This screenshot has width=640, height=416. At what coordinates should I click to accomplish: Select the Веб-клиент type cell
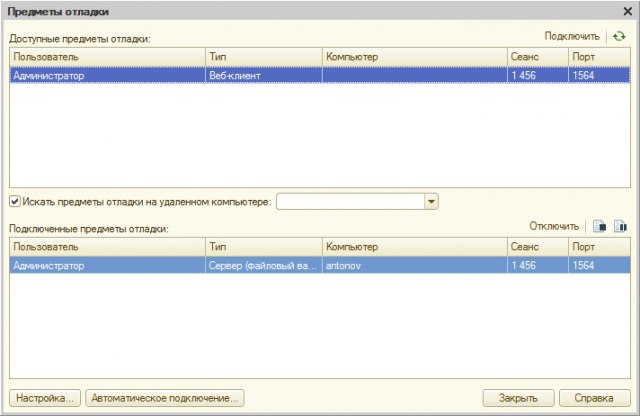pos(264,76)
